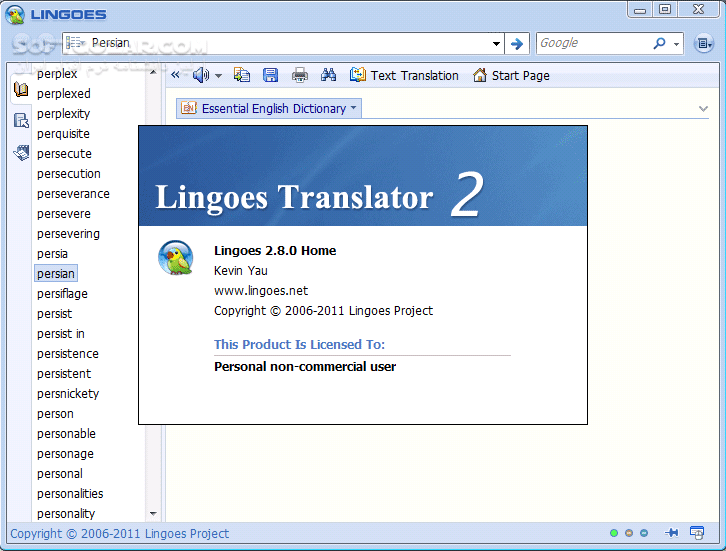
Task: Go to Start Page
Action: pyautogui.click(x=512, y=75)
